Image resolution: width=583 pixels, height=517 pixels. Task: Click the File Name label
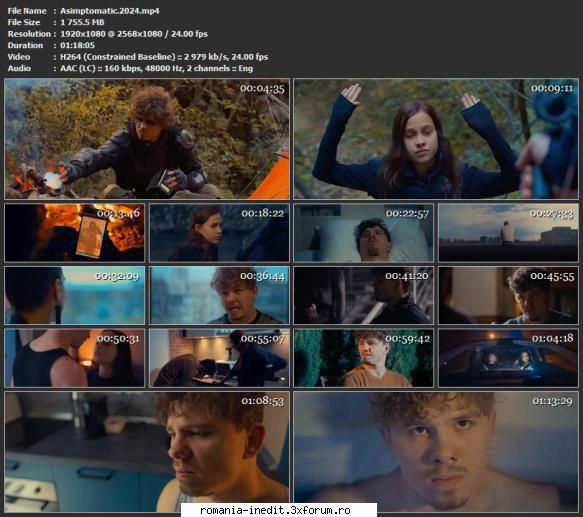pos(27,11)
